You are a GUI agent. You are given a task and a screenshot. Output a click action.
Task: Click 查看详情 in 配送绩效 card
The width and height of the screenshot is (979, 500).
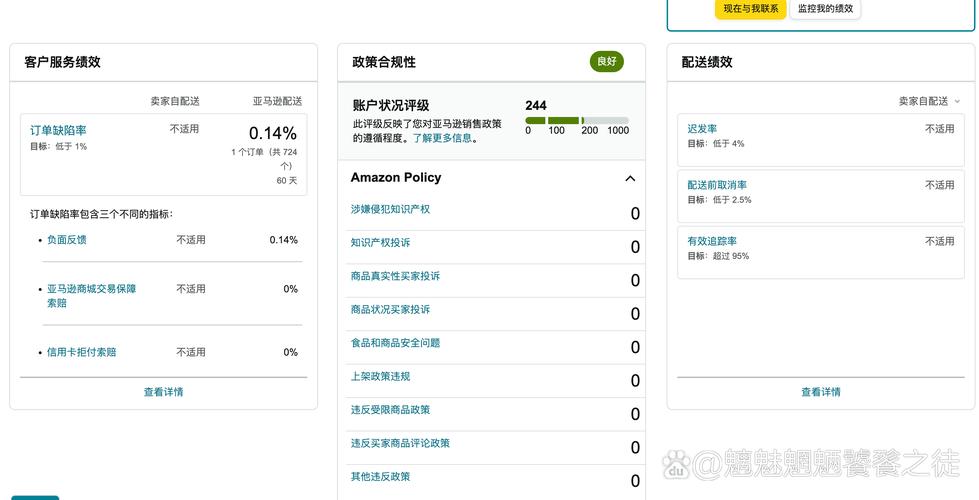821,392
